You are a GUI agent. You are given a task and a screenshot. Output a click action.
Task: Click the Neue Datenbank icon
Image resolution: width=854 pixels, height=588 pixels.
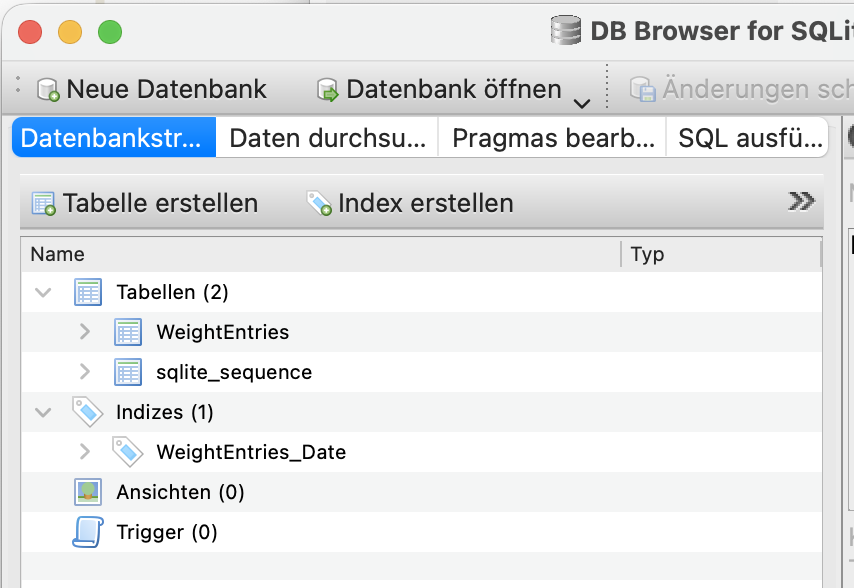tap(47, 88)
